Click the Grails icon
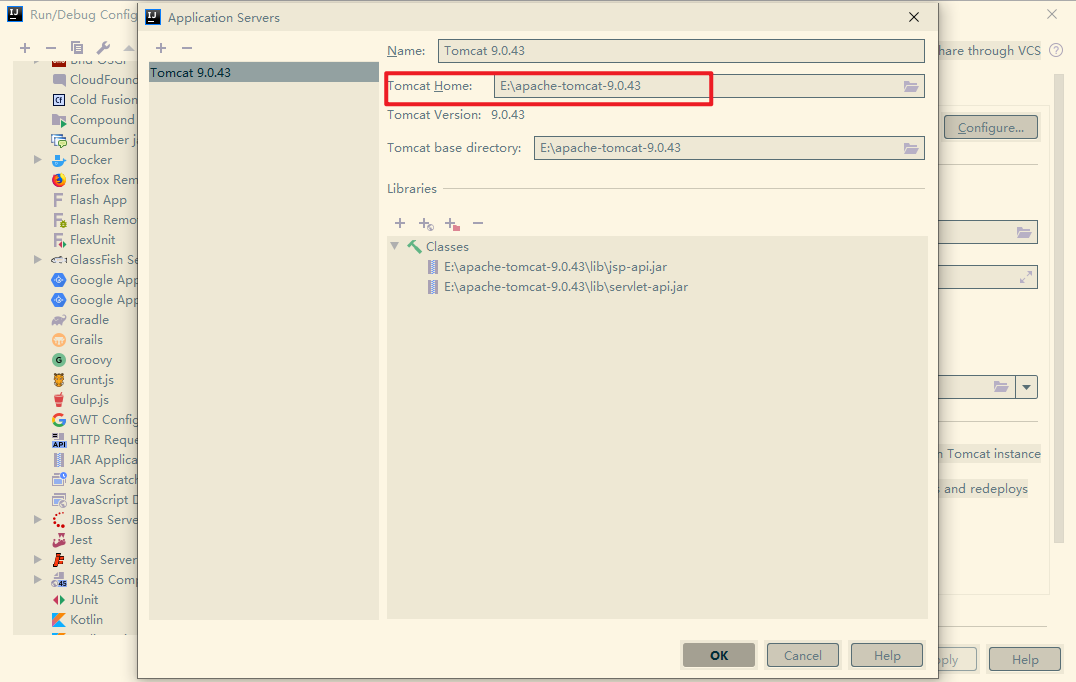 (59, 340)
